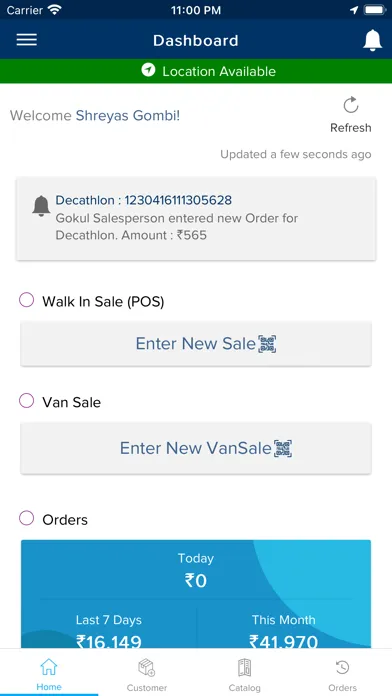The image size is (392, 696).
Task: Tap QR scan icon beside Enter New VanSale
Action: (283, 448)
